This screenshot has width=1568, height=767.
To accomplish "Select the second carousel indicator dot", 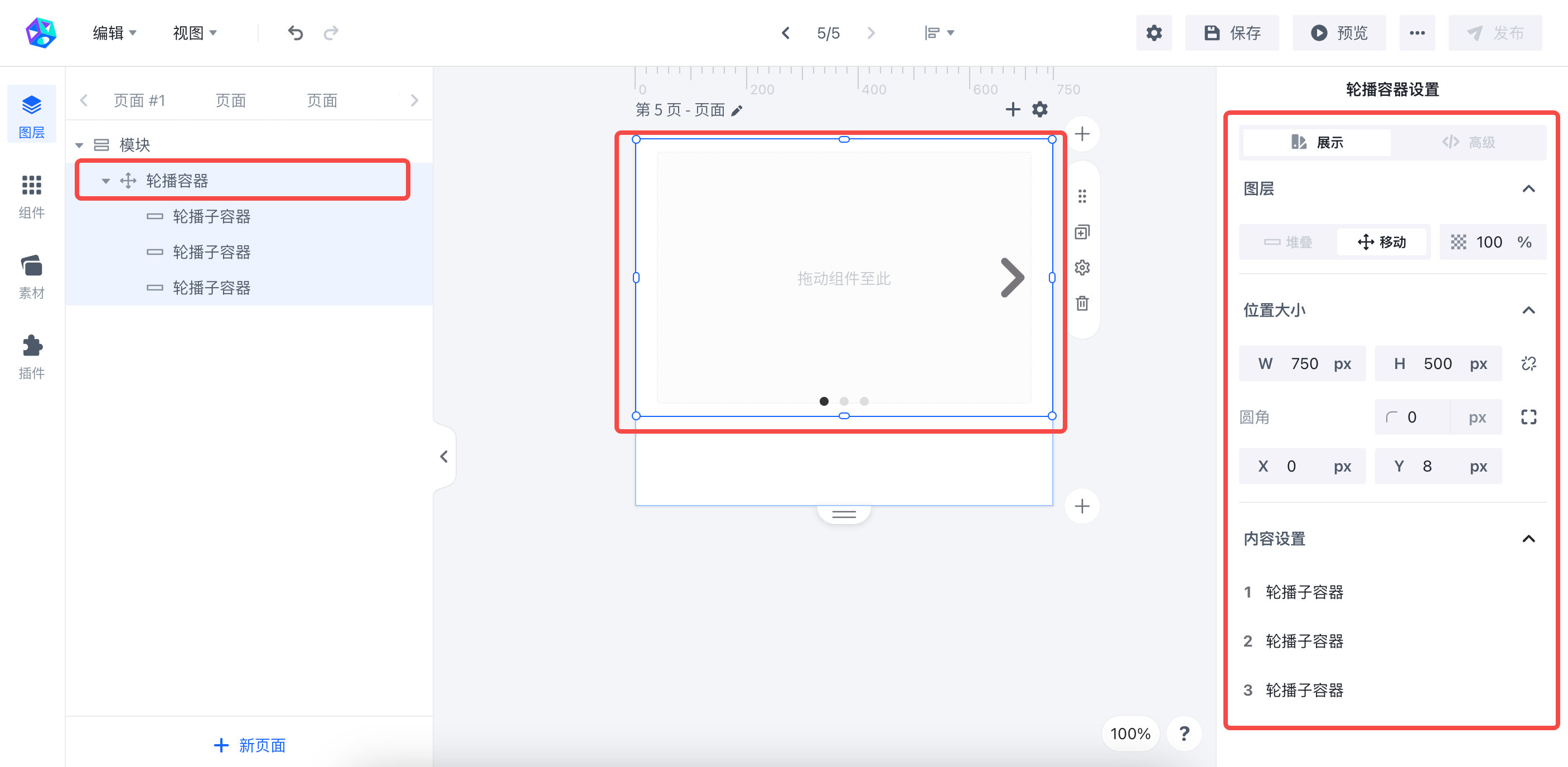I will [x=844, y=401].
